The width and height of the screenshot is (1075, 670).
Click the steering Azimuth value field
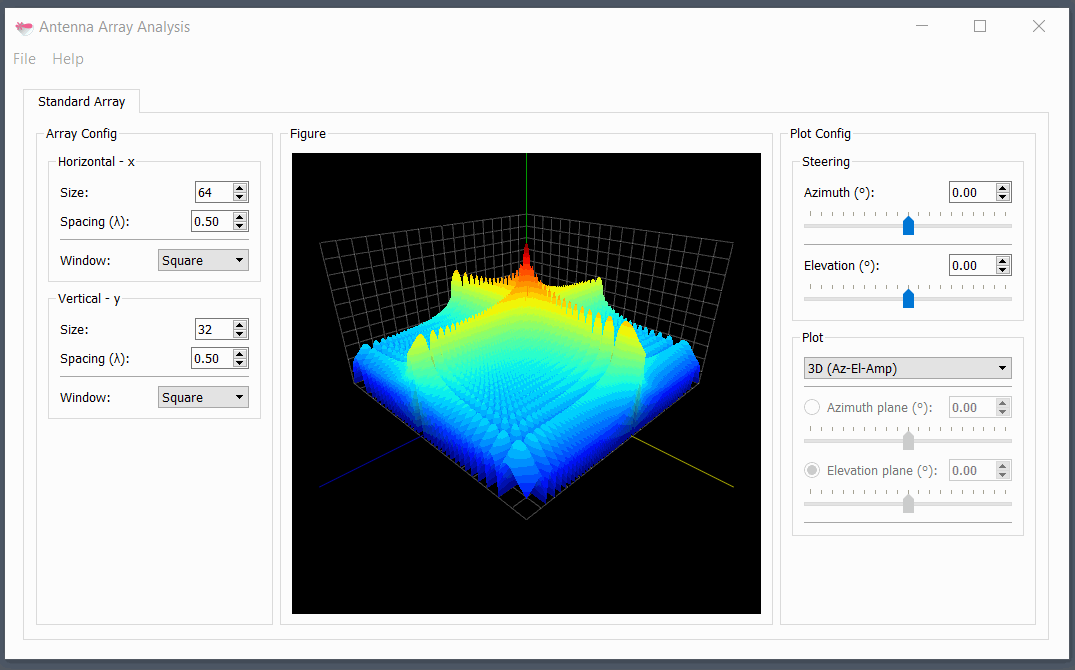pyautogui.click(x=972, y=193)
